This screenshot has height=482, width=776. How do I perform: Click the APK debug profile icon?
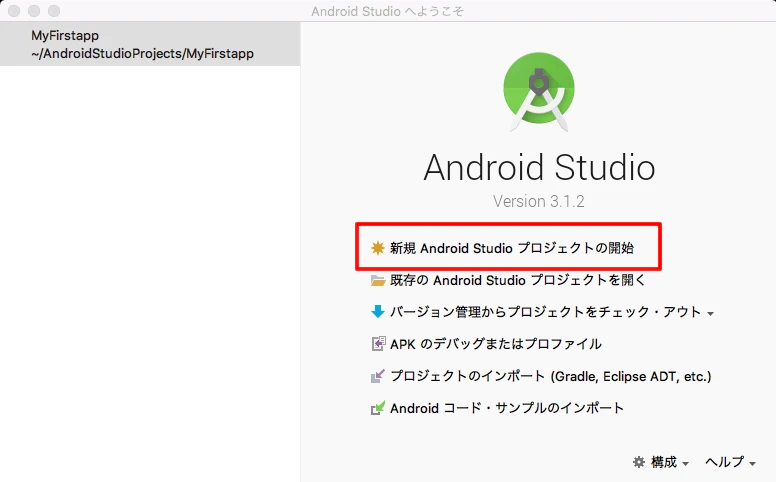[x=378, y=343]
